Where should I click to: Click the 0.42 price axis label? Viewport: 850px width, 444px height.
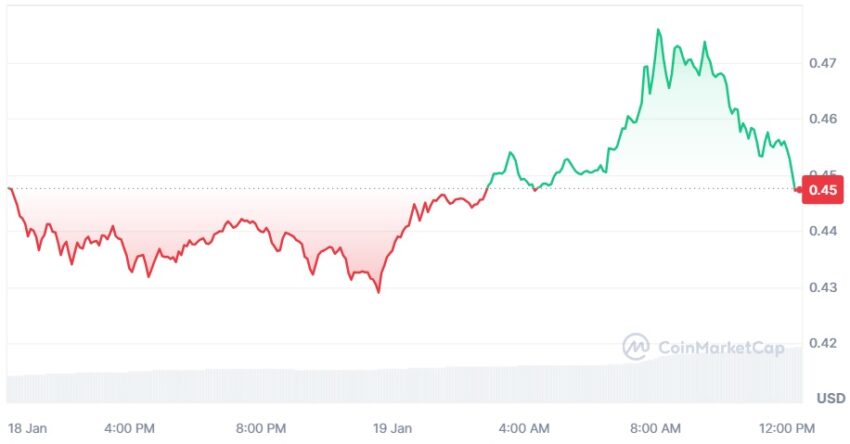tap(823, 343)
